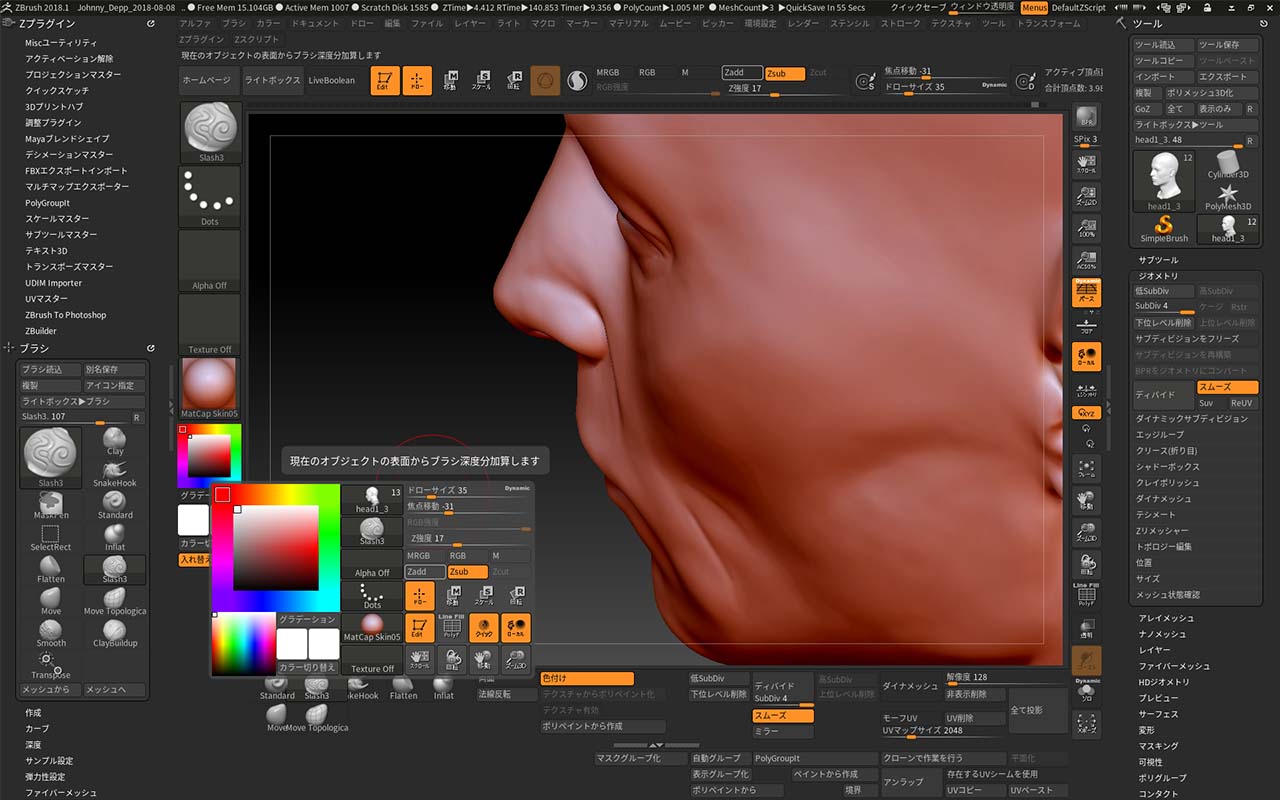Open the Dots stroke picker in left shelf
1280x800 pixels.
(210, 197)
